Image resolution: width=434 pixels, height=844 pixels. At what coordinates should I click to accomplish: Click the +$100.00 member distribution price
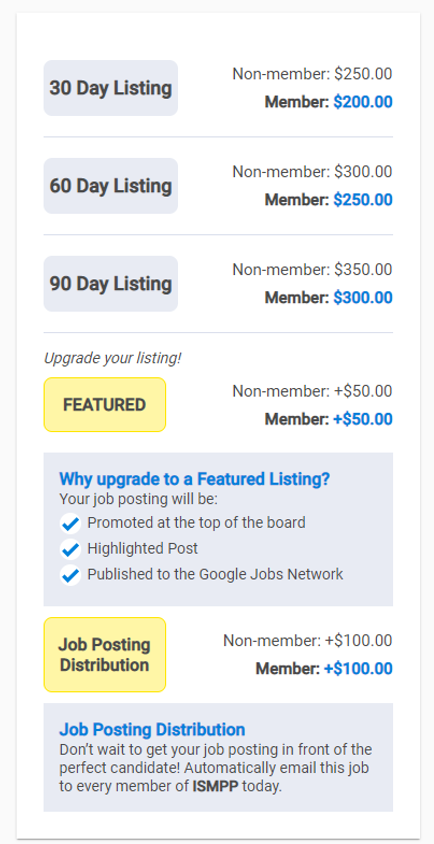[x=358, y=669]
